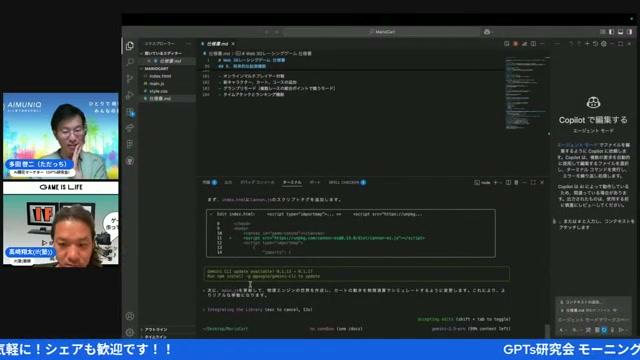
Task: Open the Copilot icon in title bar
Action: pos(487,32)
